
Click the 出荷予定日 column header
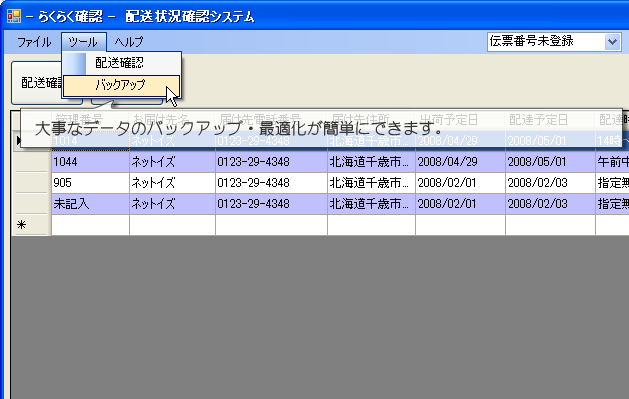pyautogui.click(x=461, y=119)
